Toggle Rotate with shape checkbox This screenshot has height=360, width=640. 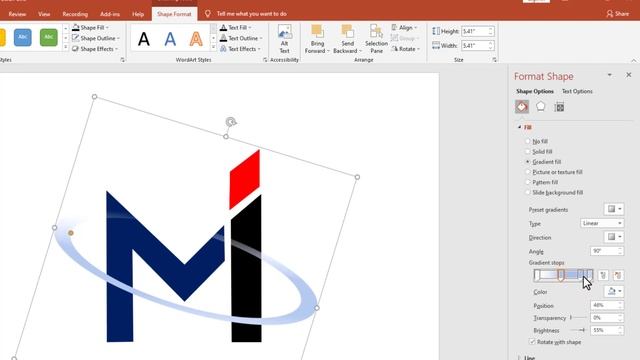[x=532, y=342]
